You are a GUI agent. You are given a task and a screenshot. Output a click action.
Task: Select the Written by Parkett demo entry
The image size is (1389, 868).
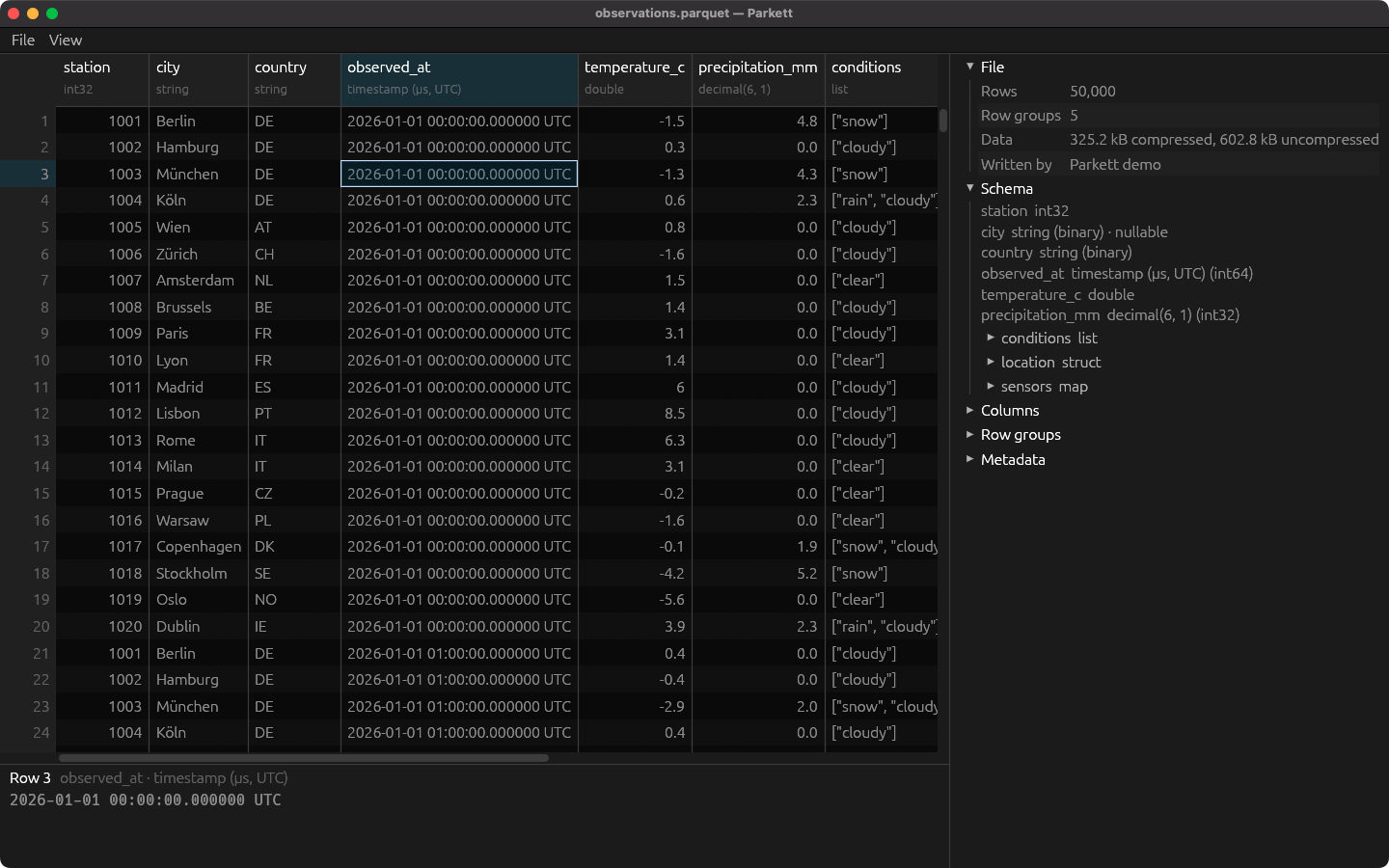click(x=1179, y=164)
